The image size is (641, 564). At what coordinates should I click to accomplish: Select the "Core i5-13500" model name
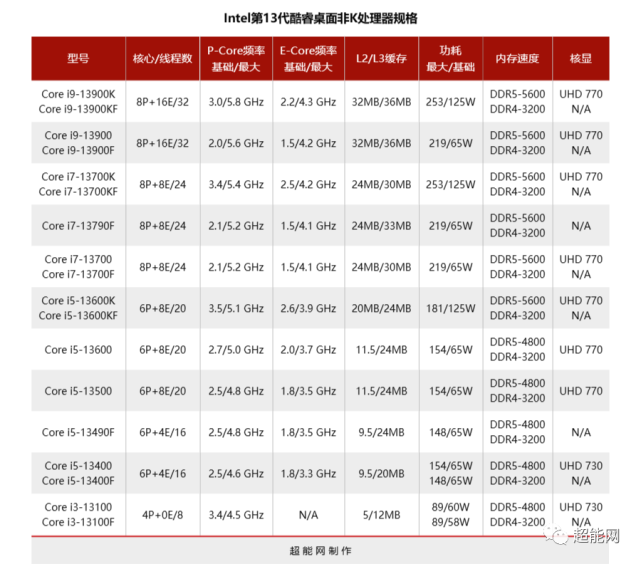(78, 391)
